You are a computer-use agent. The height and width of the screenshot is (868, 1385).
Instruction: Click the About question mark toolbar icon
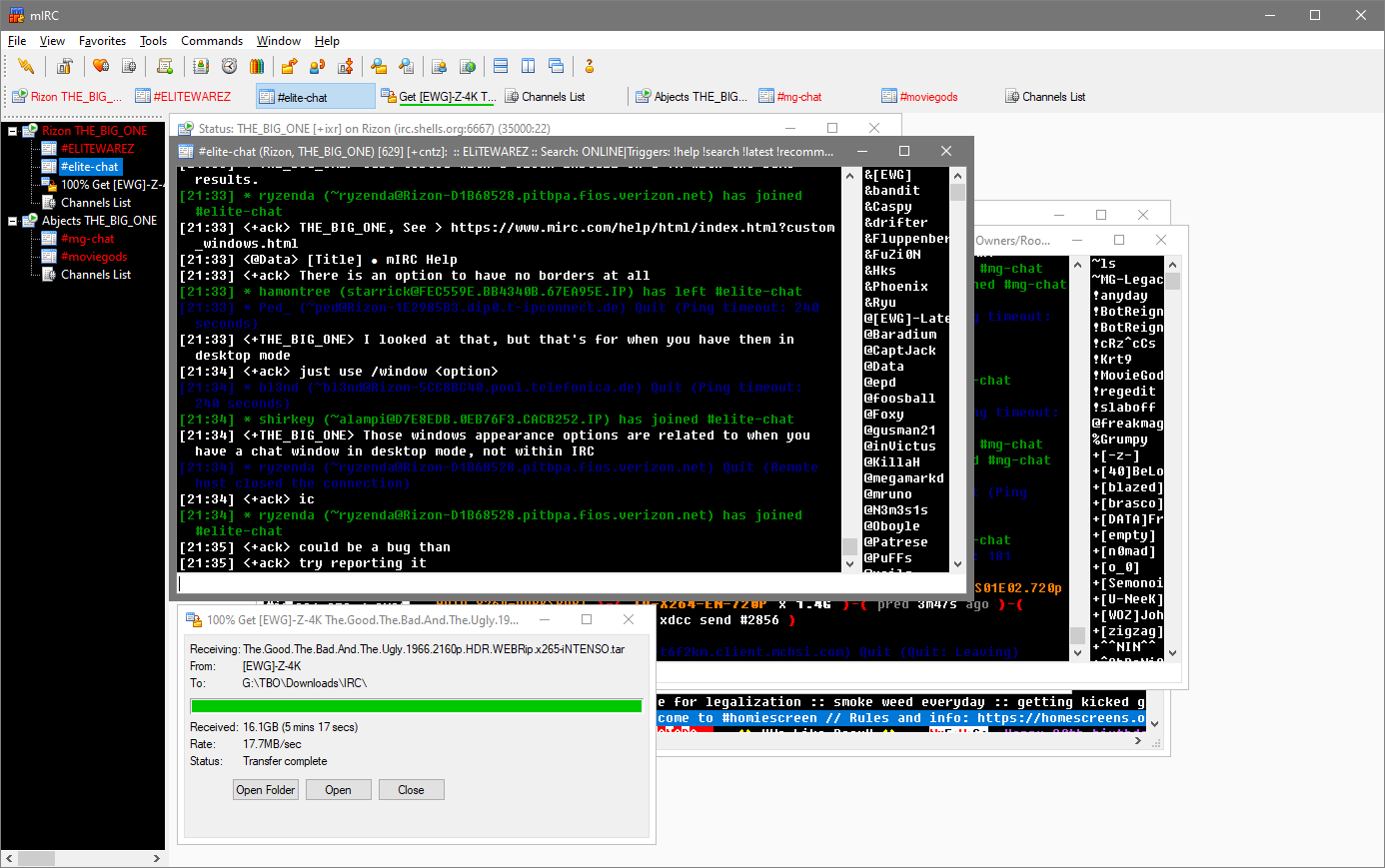pyautogui.click(x=590, y=66)
